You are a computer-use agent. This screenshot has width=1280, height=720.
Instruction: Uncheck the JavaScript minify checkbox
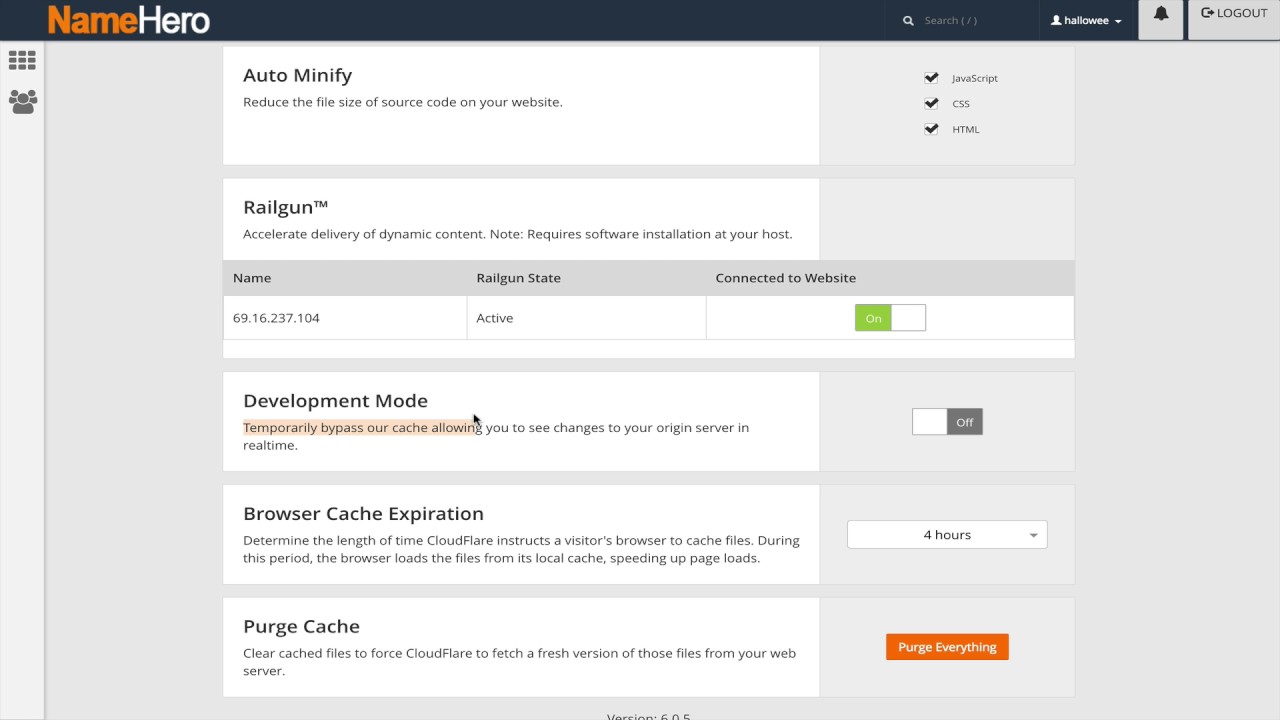pyautogui.click(x=932, y=78)
